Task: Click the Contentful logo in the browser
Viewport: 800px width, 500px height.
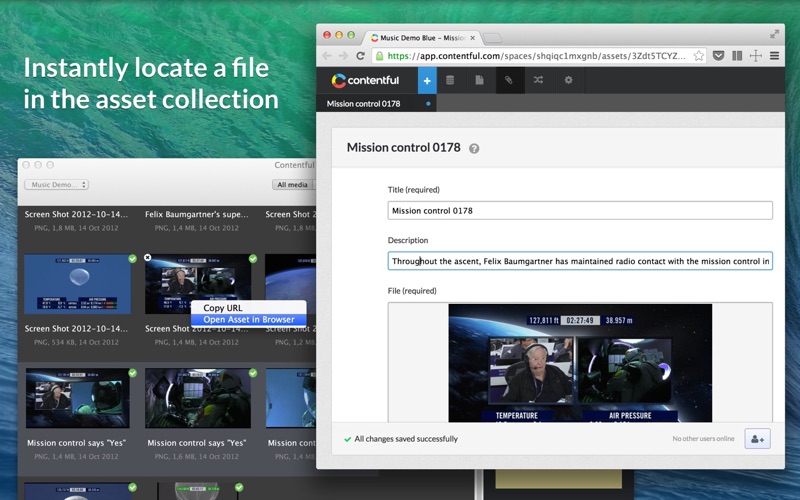Action: [365, 80]
